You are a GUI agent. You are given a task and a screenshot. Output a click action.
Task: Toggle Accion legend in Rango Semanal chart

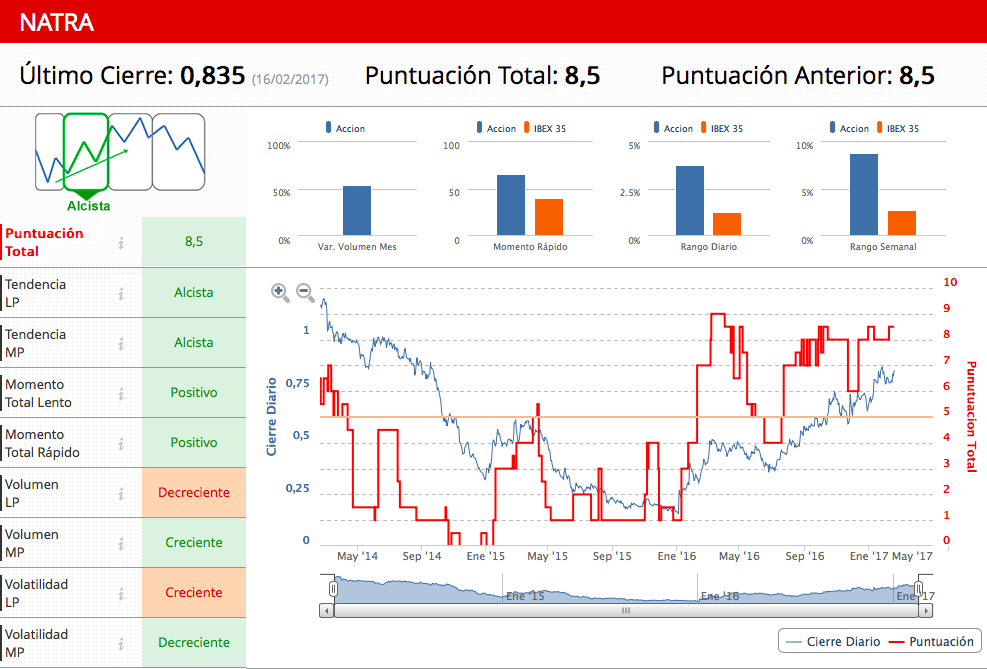(849, 128)
